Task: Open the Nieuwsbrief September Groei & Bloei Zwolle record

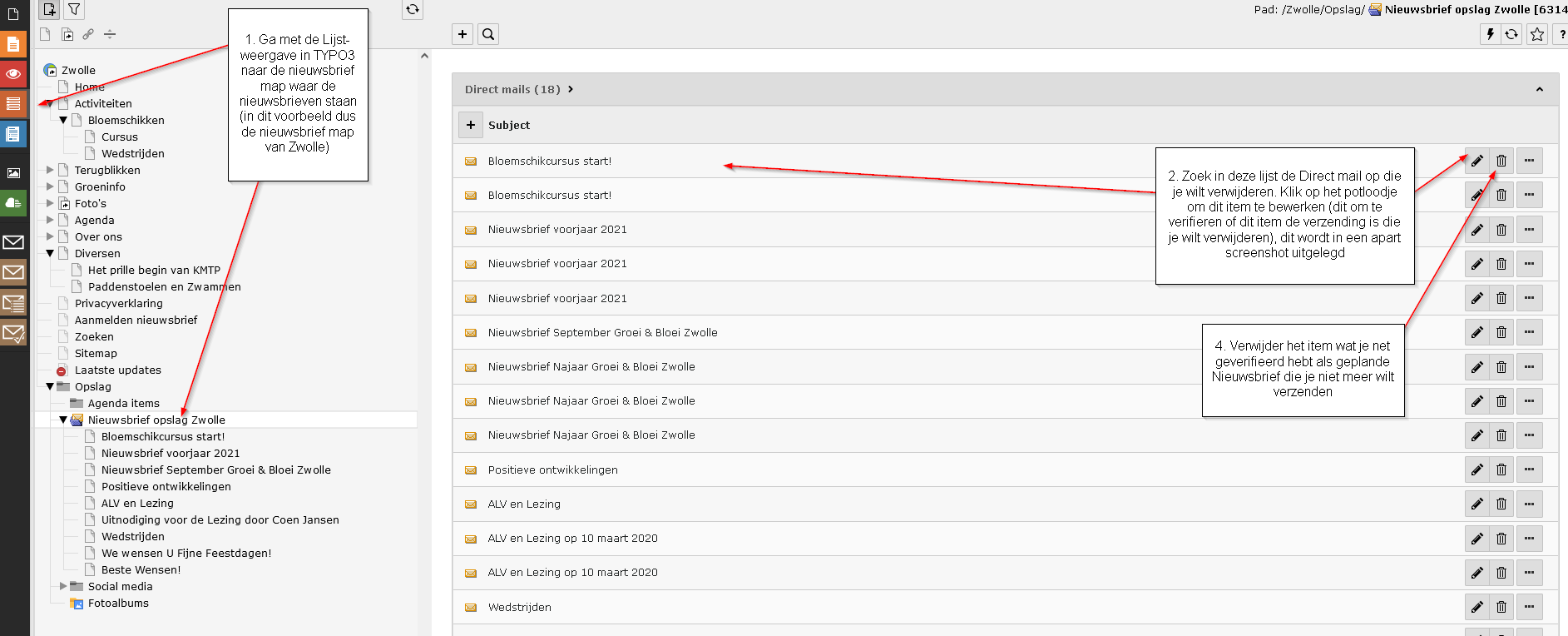Action: [x=602, y=333]
